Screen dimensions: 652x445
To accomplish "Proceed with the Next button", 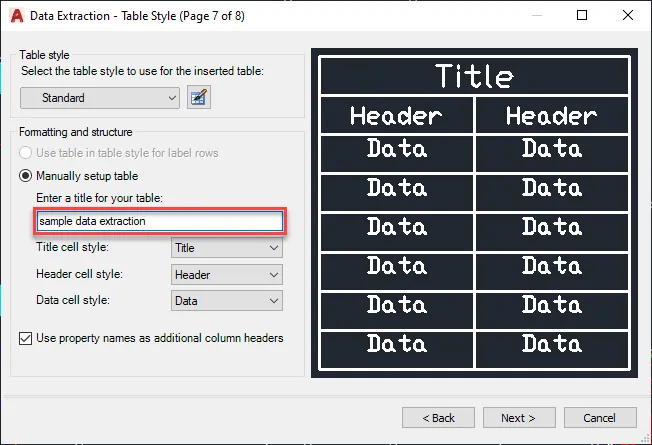I will (519, 418).
